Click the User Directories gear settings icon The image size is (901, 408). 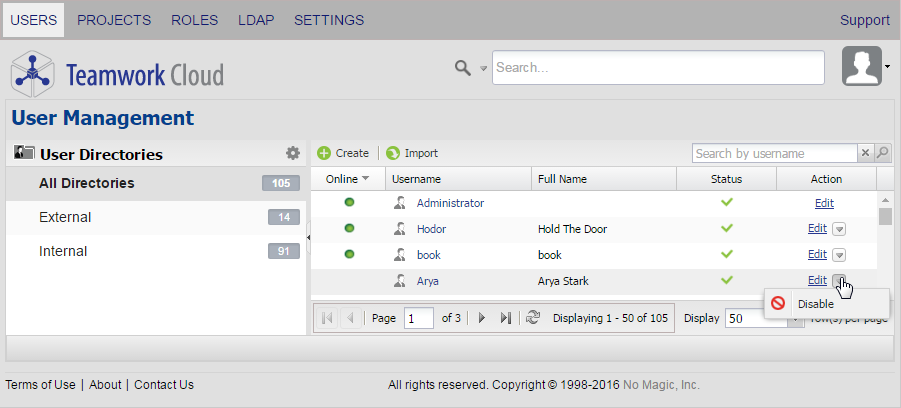pyautogui.click(x=293, y=153)
